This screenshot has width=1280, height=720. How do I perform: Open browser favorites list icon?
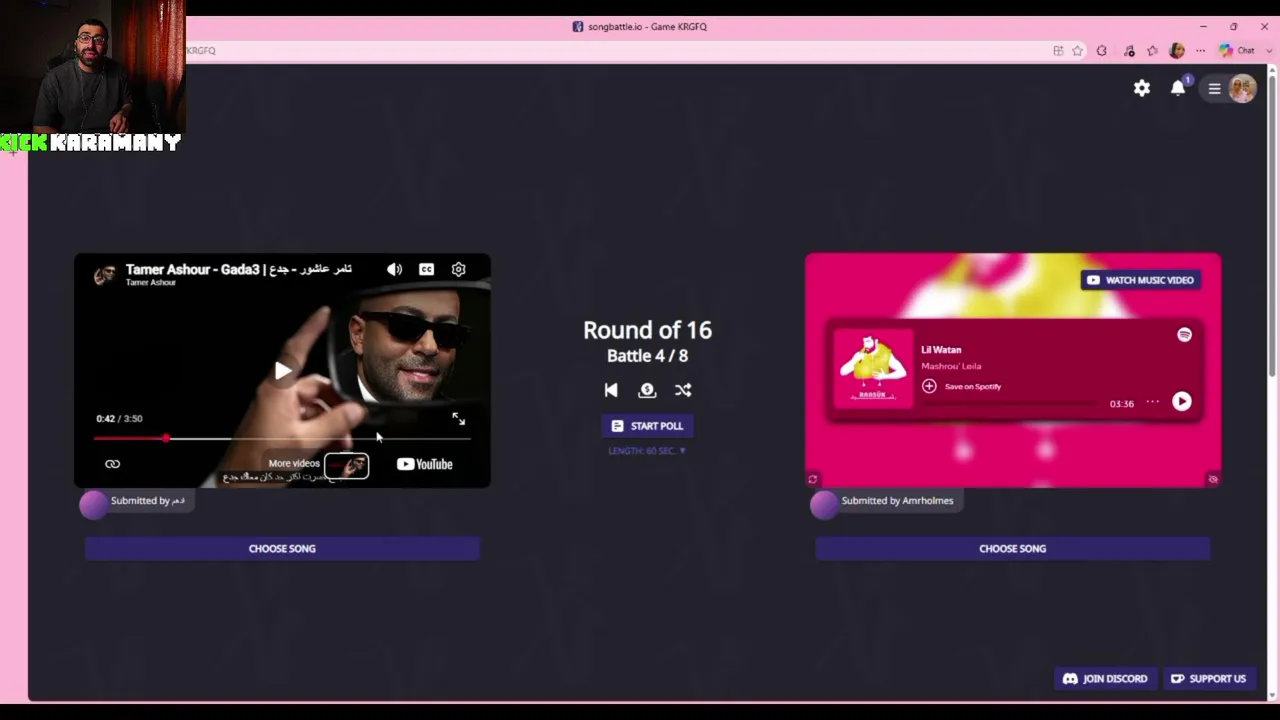(1153, 51)
